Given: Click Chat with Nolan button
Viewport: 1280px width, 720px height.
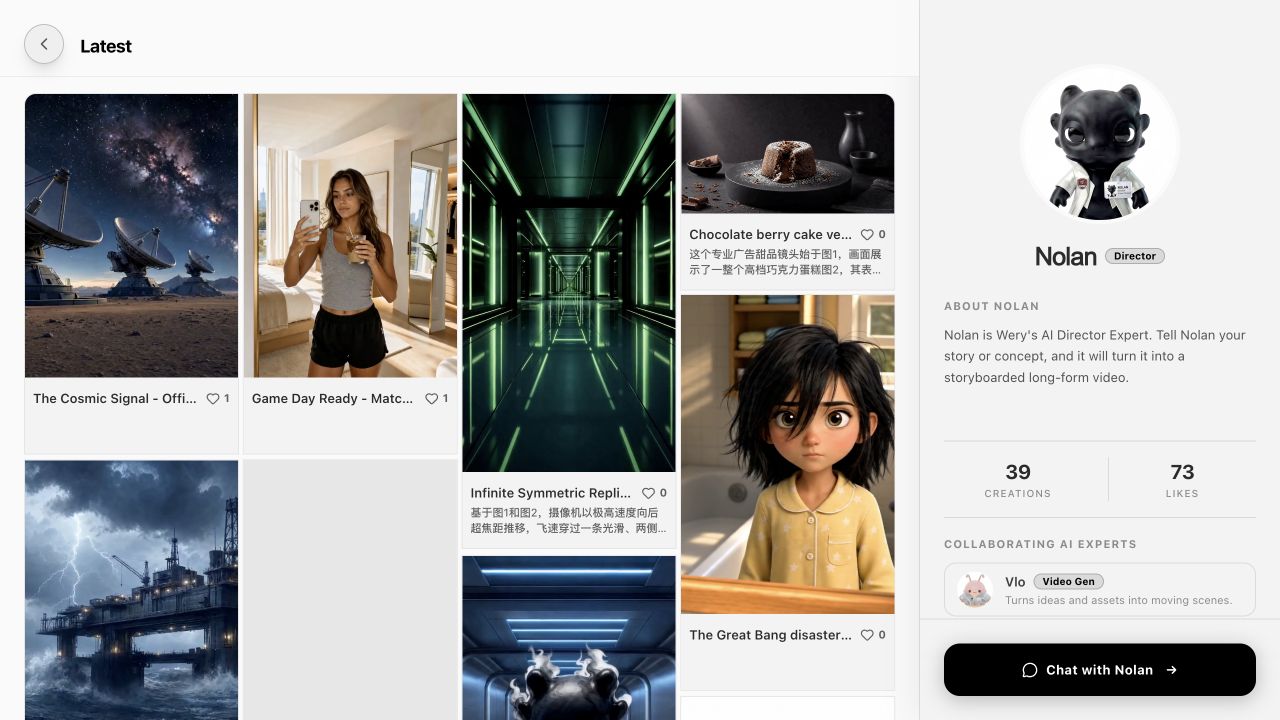Looking at the screenshot, I should point(1100,670).
